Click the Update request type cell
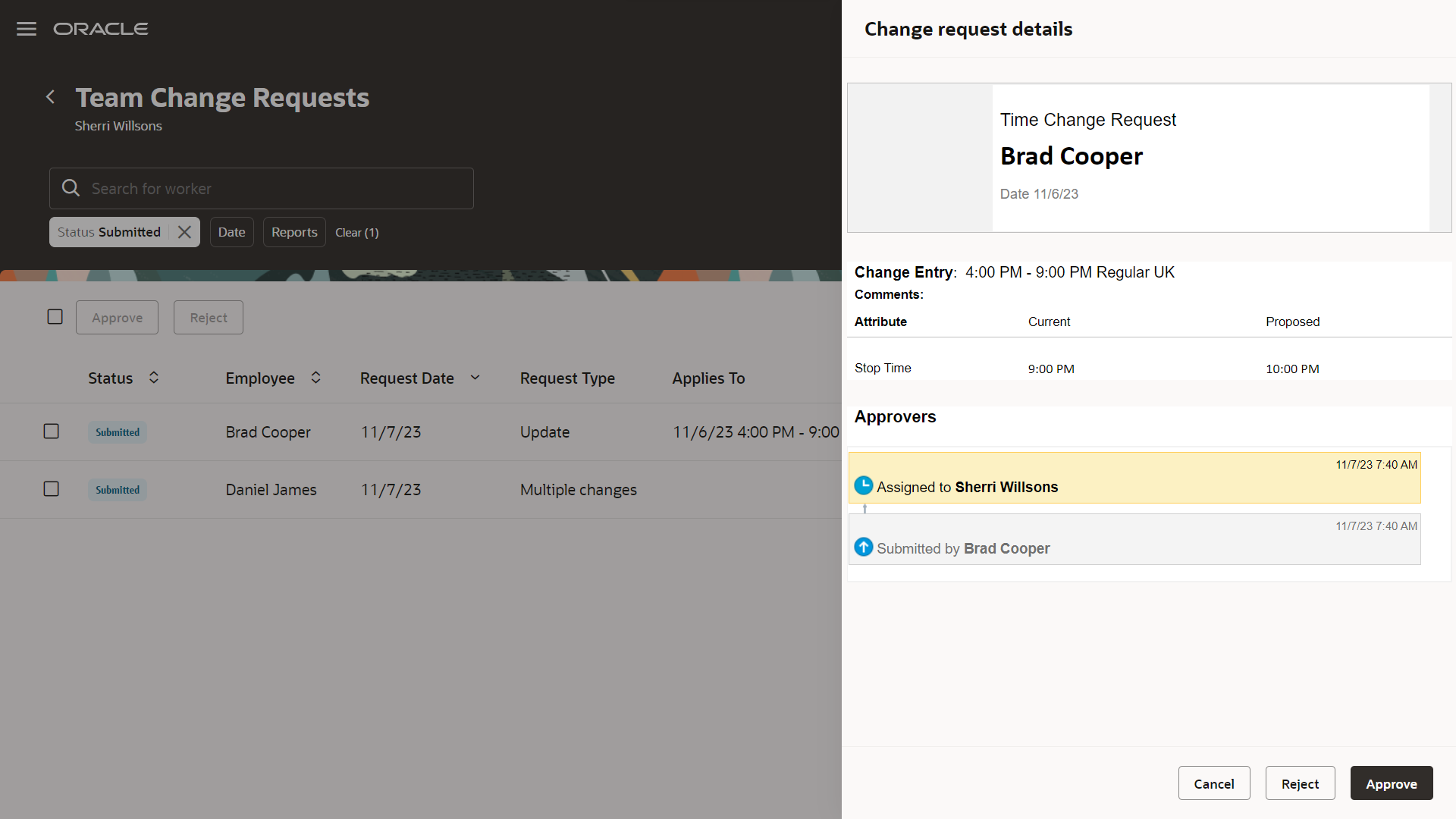The image size is (1456, 819). 544,431
